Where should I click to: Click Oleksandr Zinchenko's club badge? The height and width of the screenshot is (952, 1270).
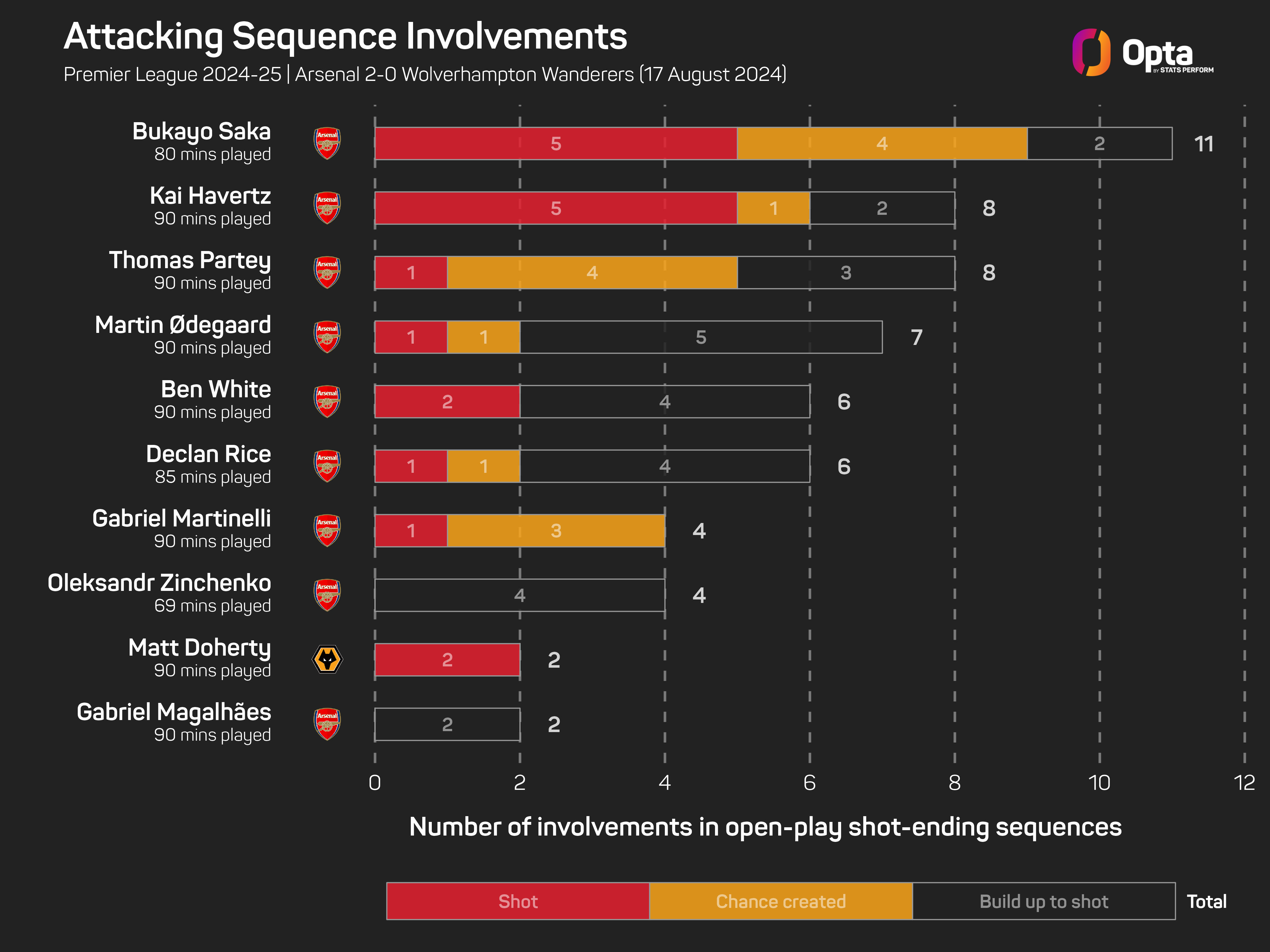click(327, 595)
